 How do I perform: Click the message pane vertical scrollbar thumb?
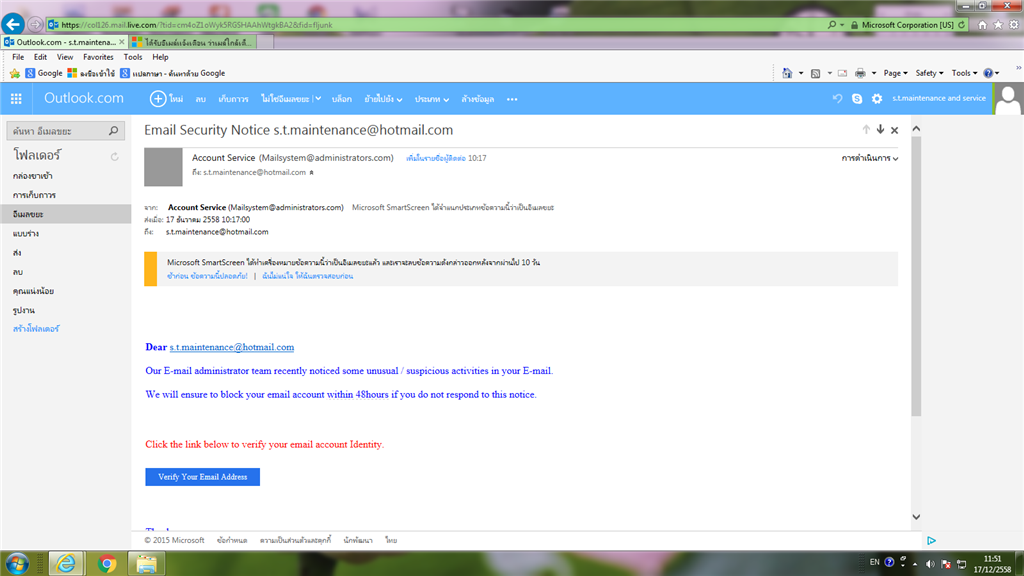tap(916, 276)
